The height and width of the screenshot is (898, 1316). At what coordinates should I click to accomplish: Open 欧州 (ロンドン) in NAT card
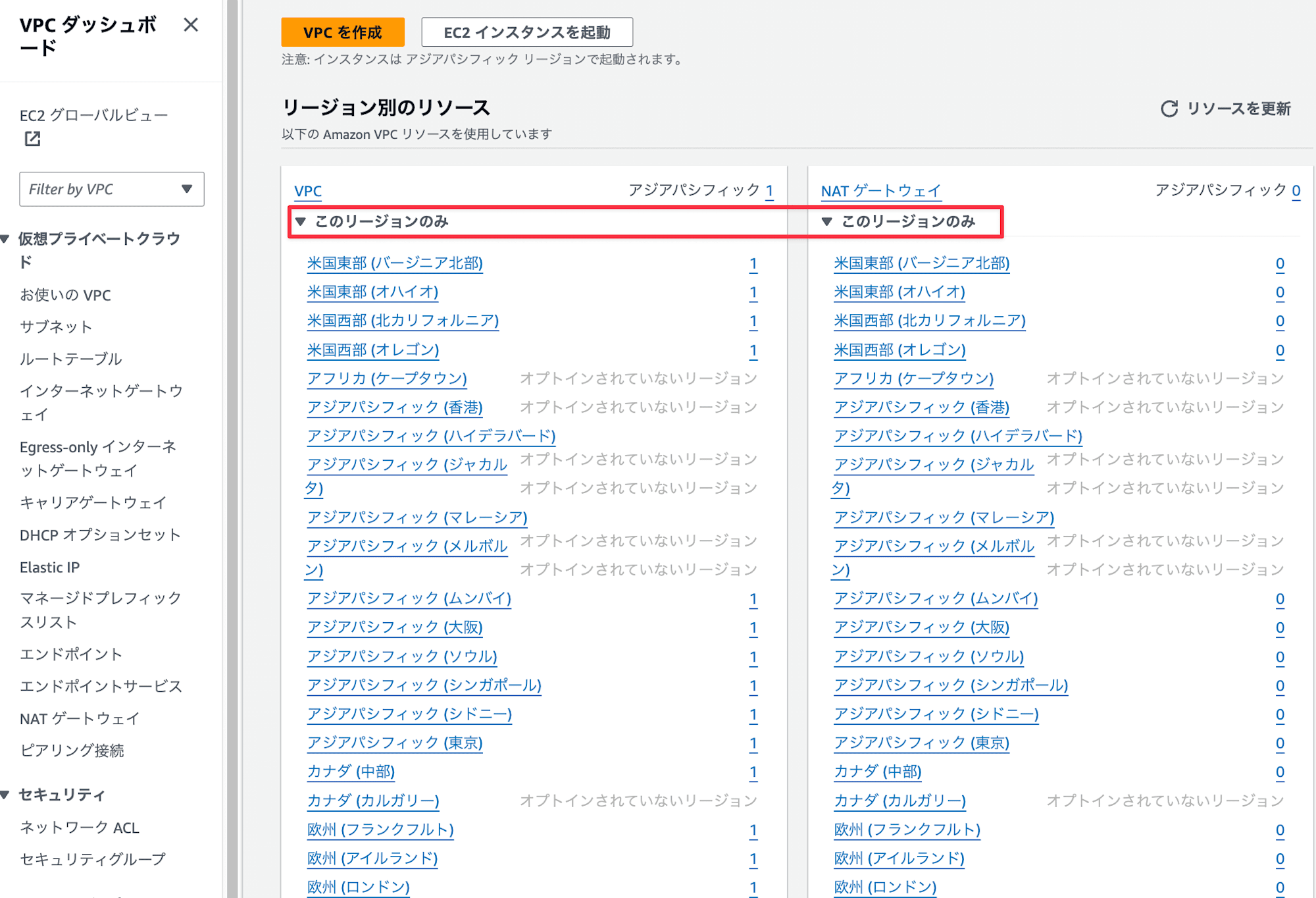[885, 887]
